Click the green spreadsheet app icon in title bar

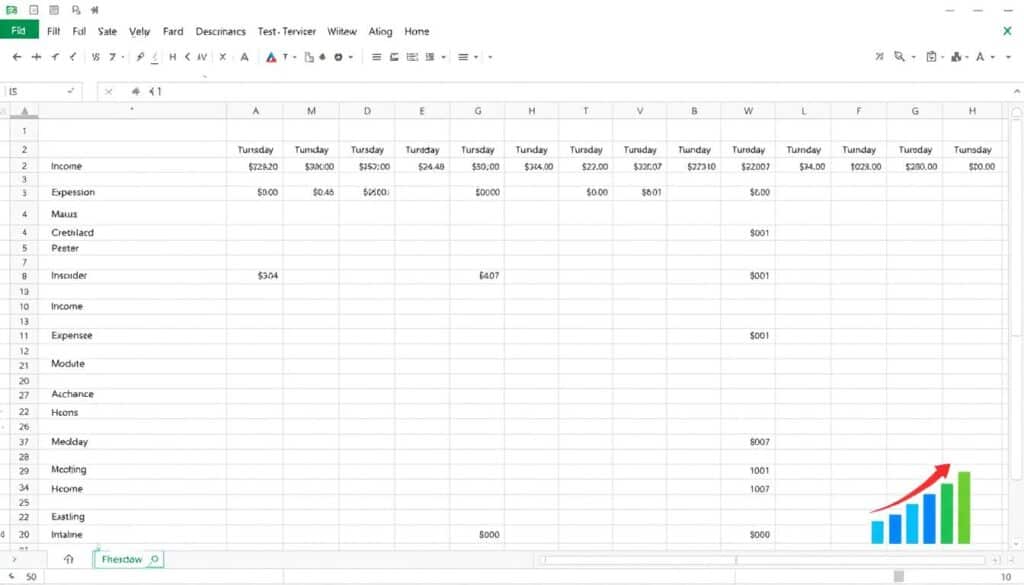(11, 10)
